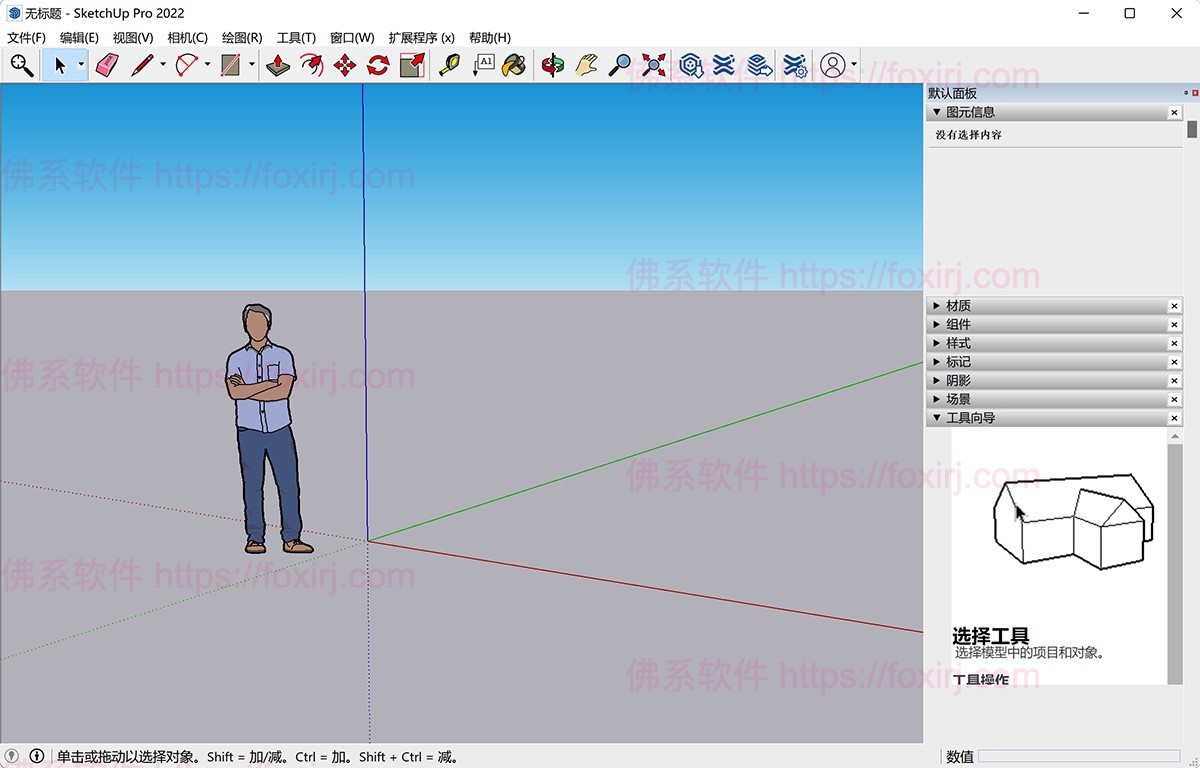Click the Zoom Extents icon
The image size is (1200, 768).
click(x=654, y=66)
